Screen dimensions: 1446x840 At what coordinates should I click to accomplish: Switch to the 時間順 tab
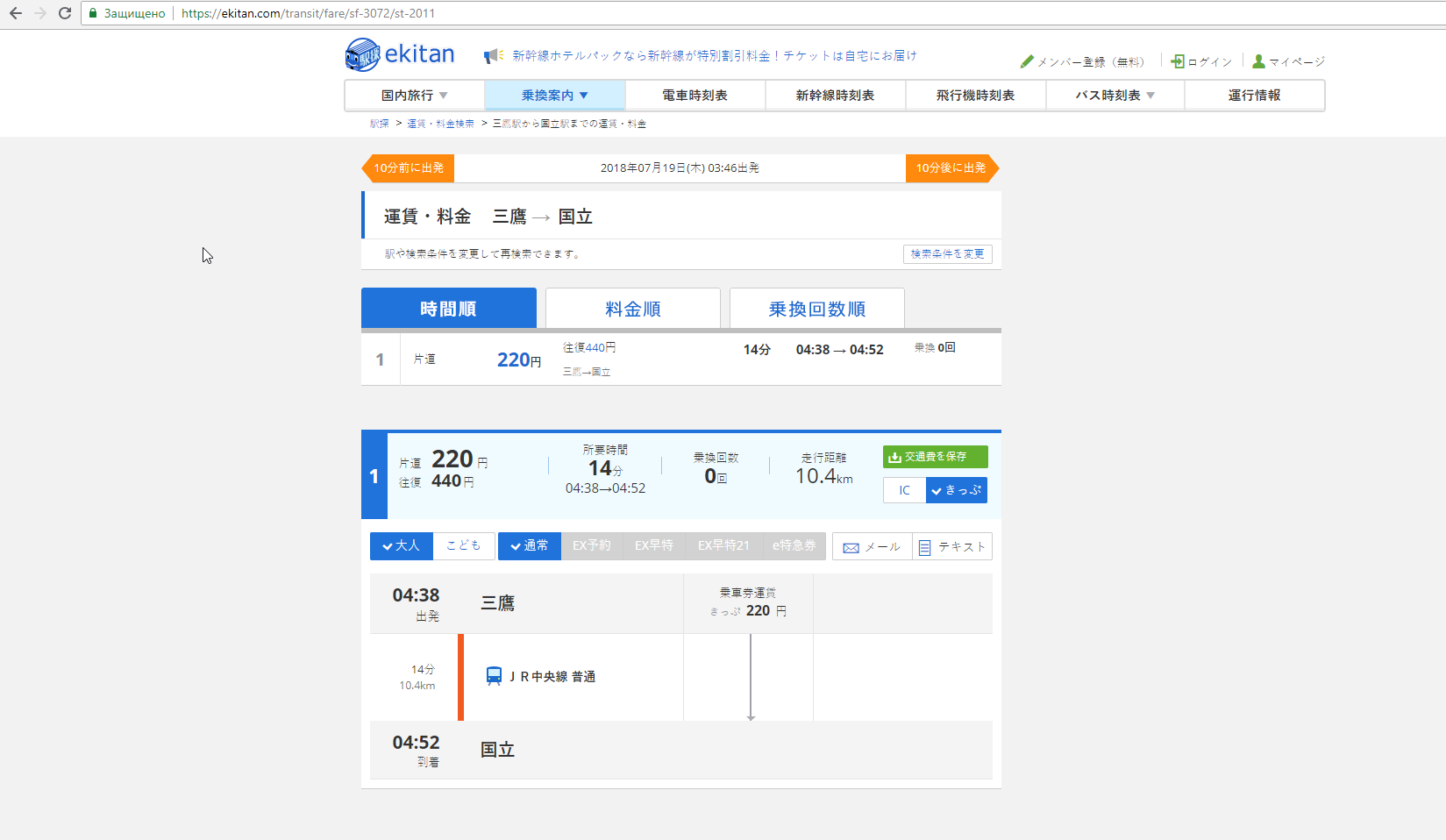[x=449, y=309]
